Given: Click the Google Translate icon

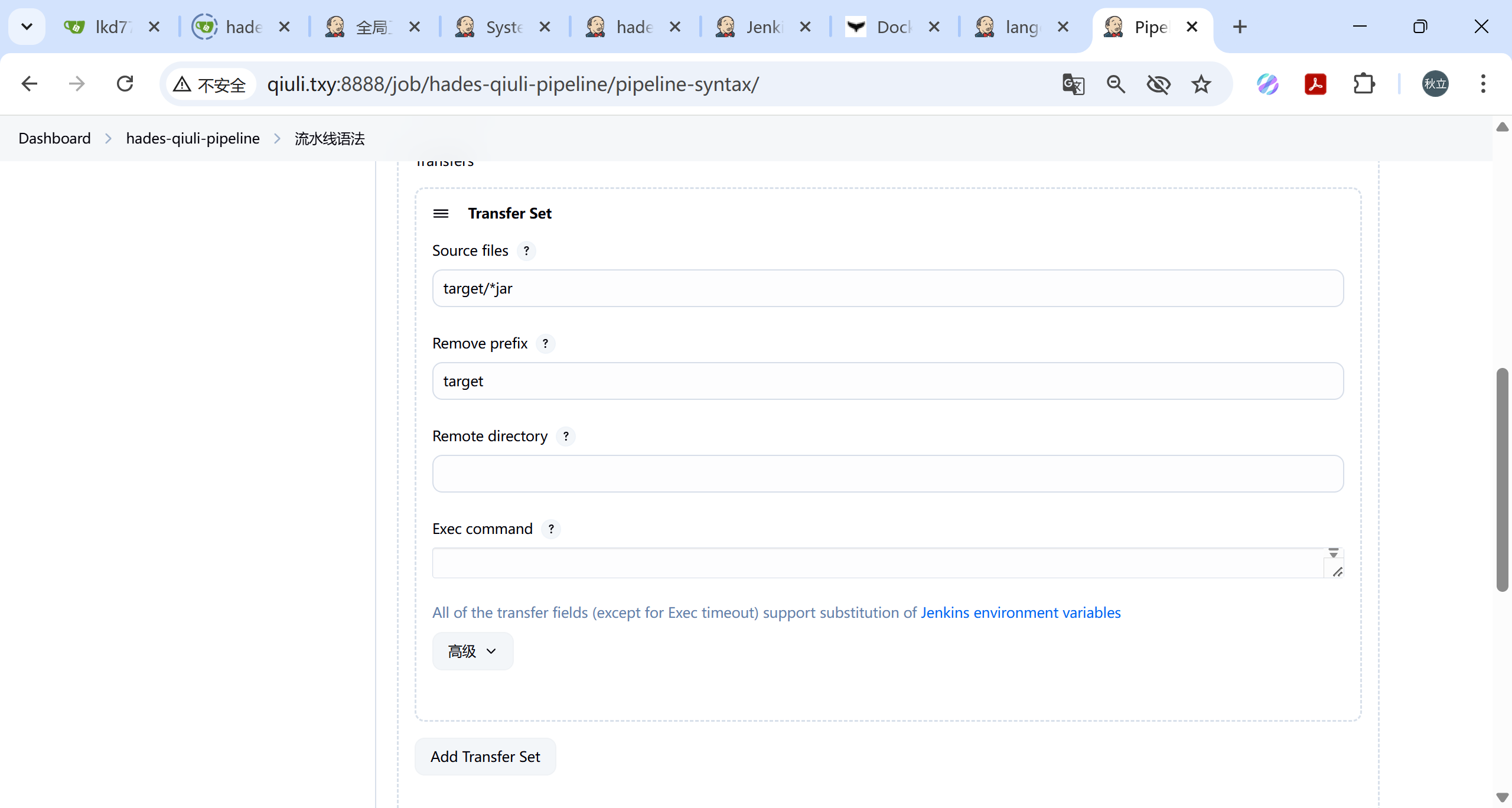Looking at the screenshot, I should click(1073, 84).
